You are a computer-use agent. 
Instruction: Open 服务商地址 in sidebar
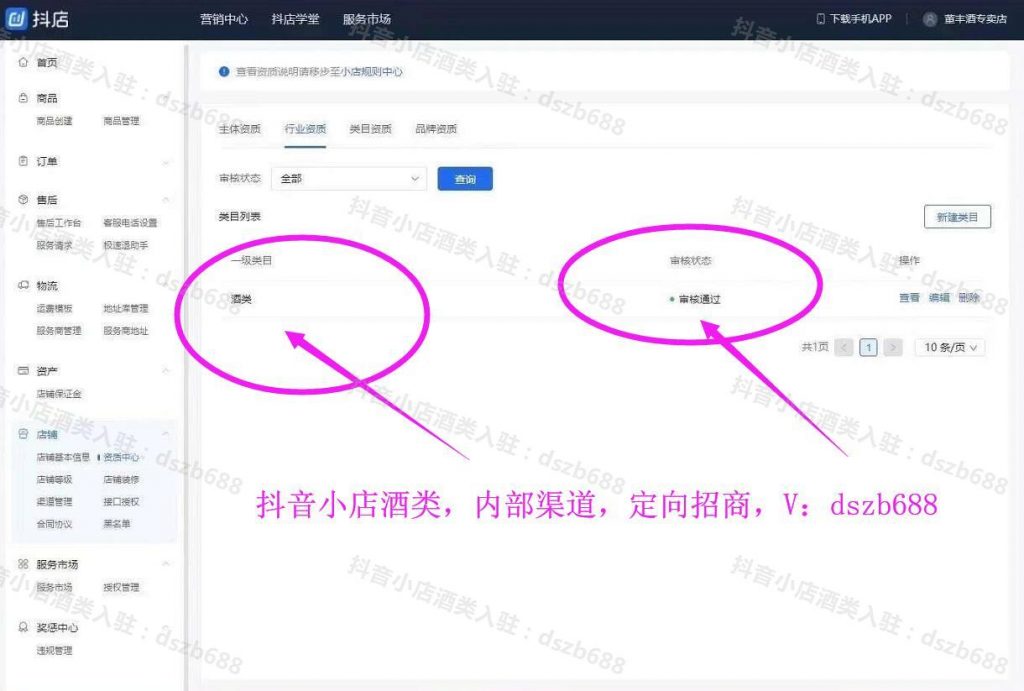coord(125,330)
